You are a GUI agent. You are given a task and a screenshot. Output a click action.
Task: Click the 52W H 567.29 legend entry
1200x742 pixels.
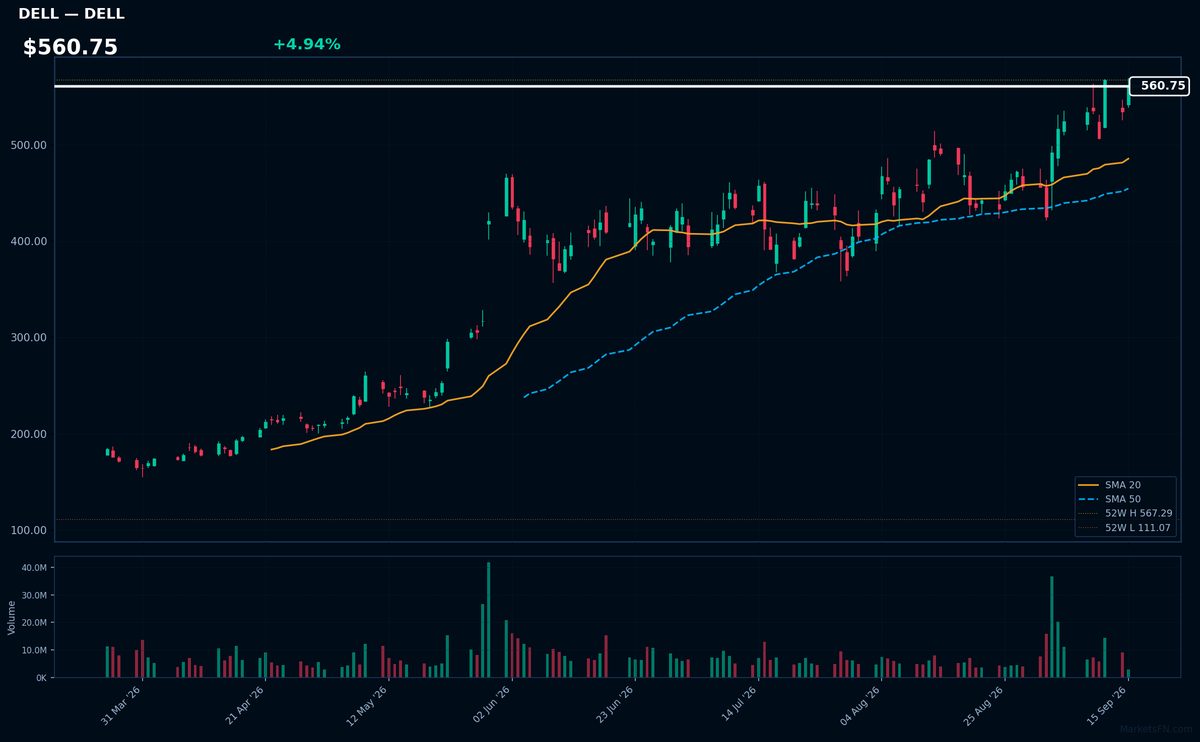point(1126,513)
